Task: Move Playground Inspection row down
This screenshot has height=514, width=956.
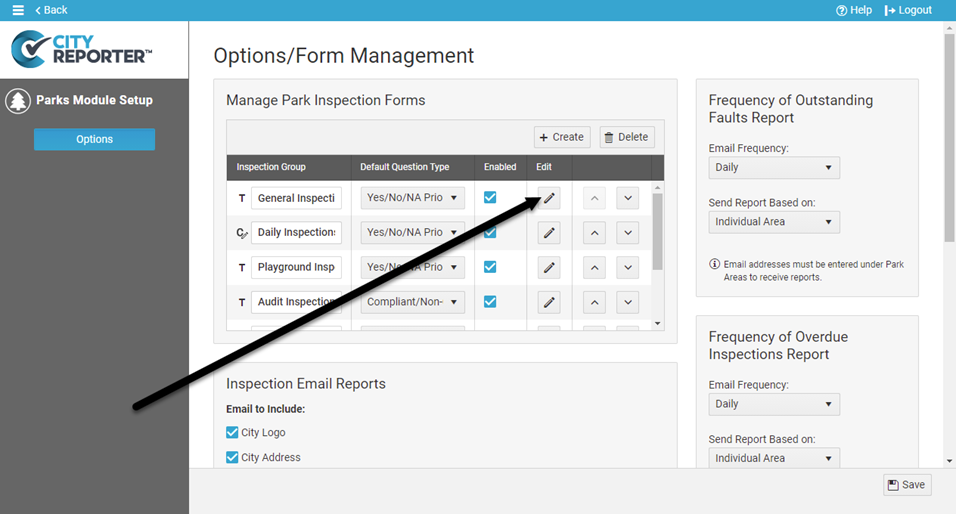Action: click(x=627, y=268)
